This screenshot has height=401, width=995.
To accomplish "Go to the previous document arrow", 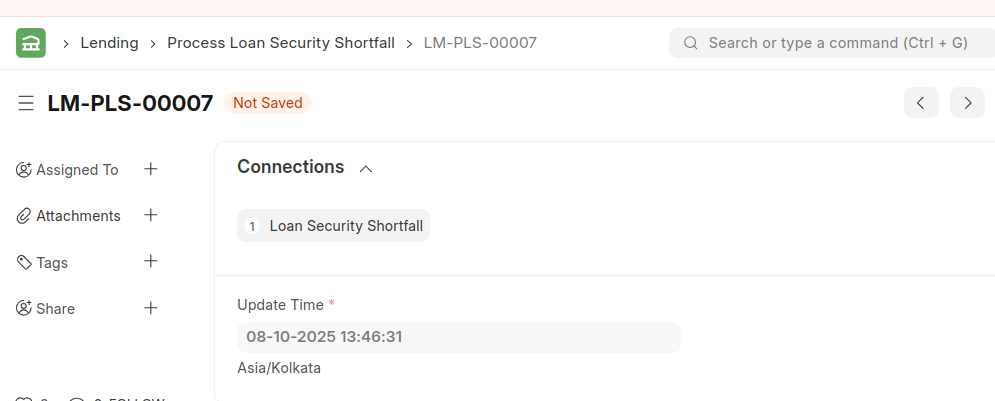I will coord(921,103).
